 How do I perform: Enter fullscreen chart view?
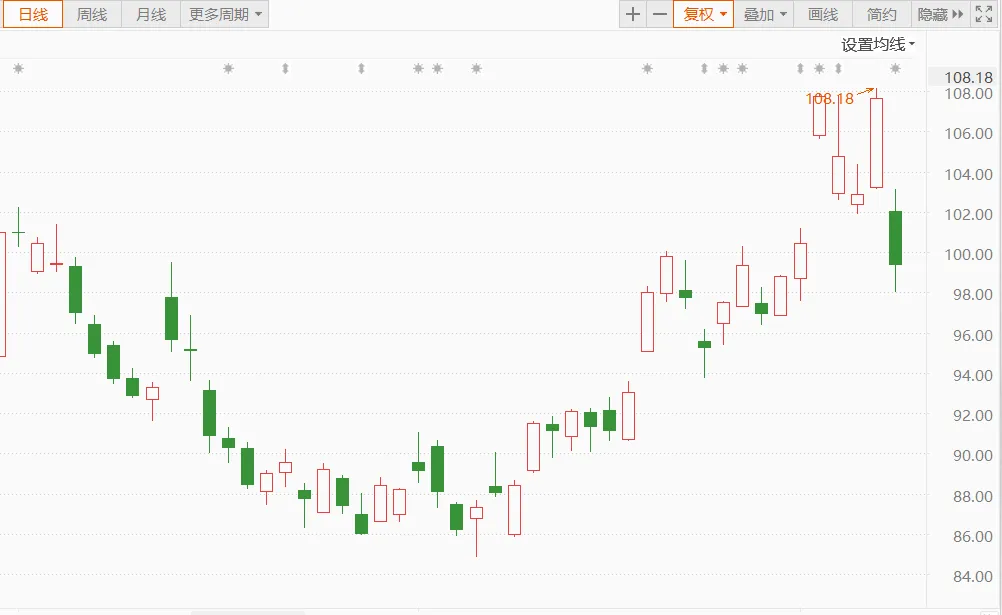tap(983, 14)
